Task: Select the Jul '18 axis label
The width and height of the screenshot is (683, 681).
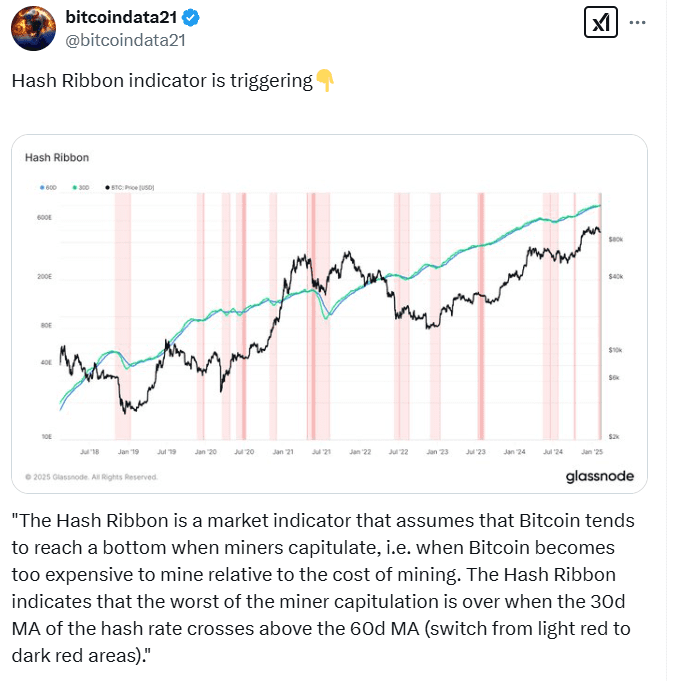Action: (88, 452)
